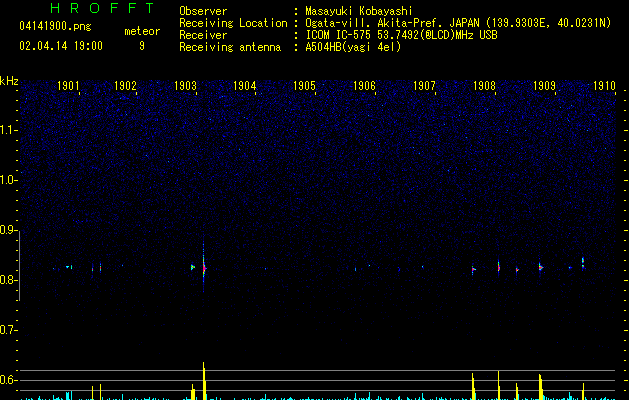Click the 1904 time marker
This screenshot has height=400, width=629.
pos(245,86)
